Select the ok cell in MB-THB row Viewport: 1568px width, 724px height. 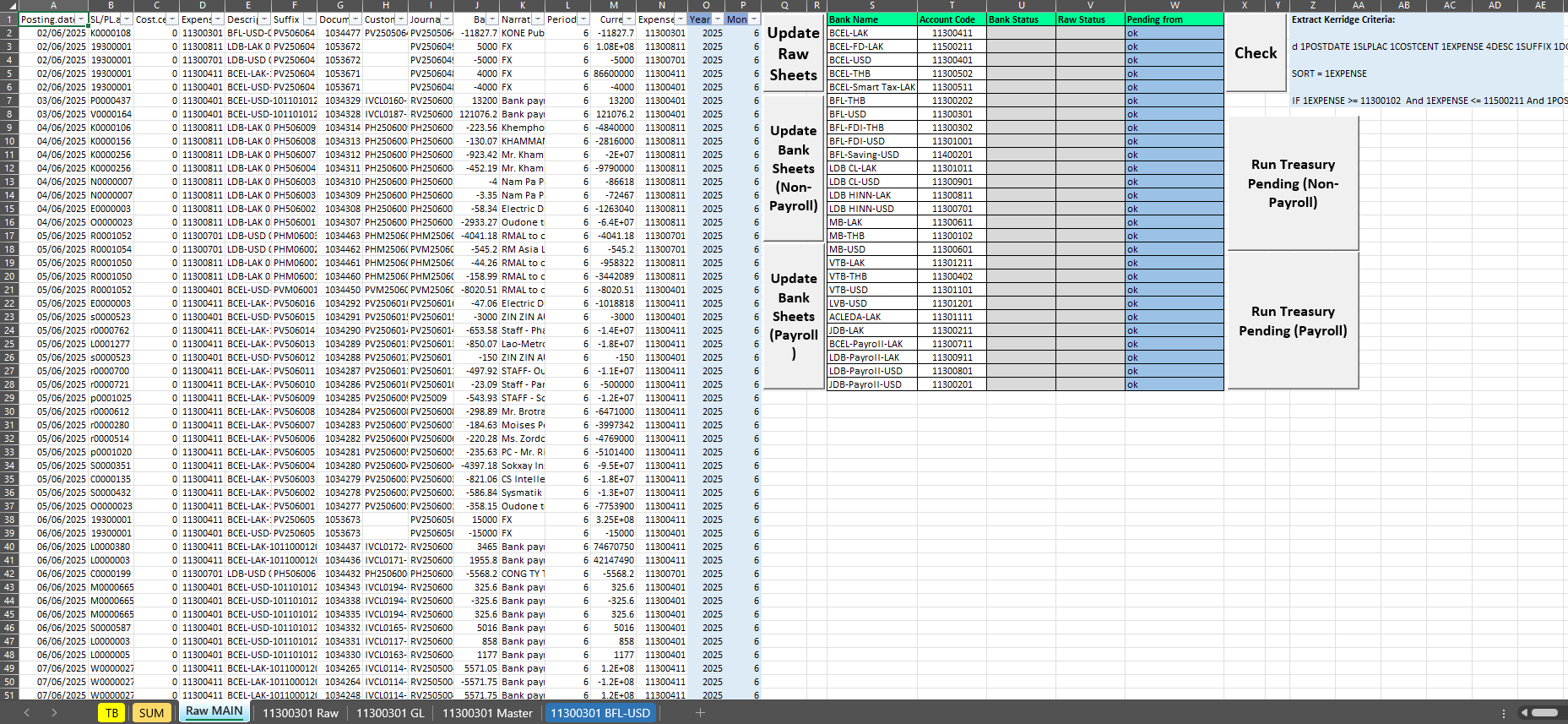click(1175, 236)
